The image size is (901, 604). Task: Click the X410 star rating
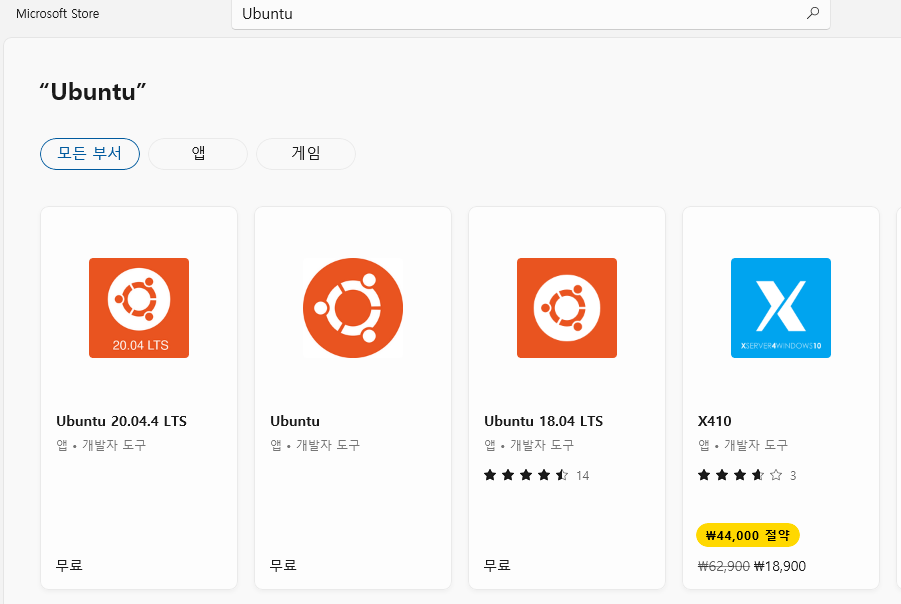click(740, 475)
